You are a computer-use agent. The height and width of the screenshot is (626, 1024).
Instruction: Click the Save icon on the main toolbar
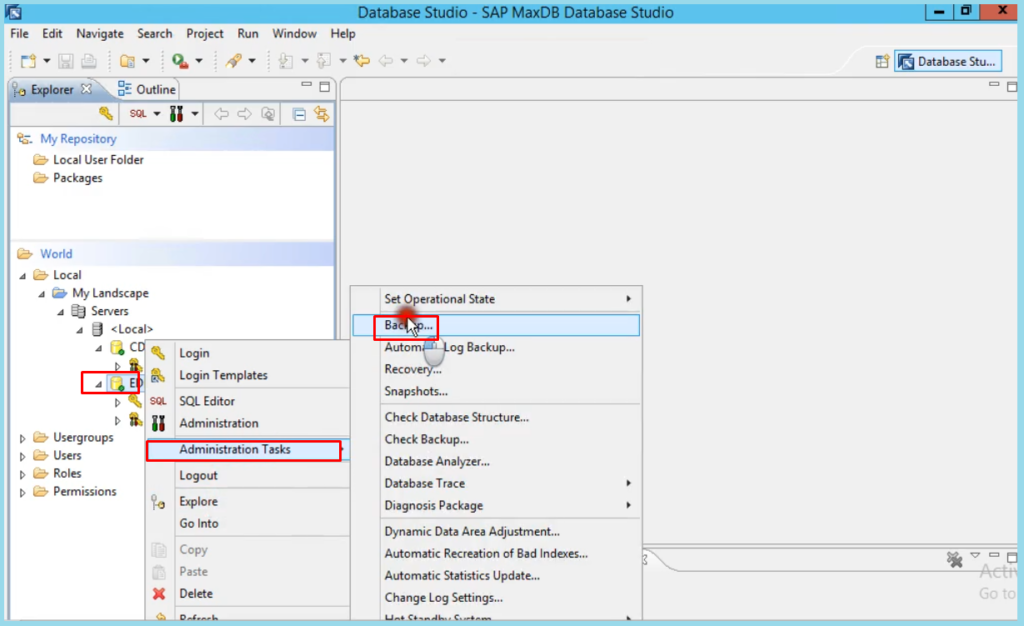[x=66, y=60]
